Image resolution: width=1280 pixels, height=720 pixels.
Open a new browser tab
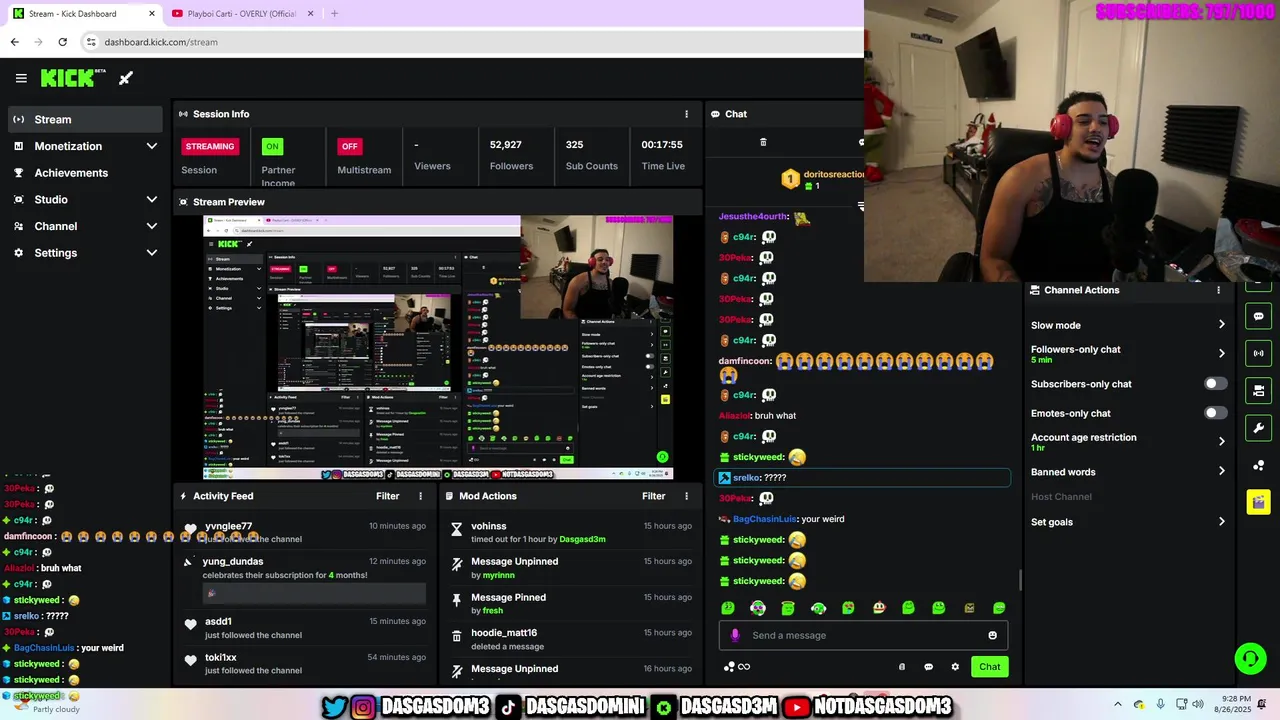334,14
